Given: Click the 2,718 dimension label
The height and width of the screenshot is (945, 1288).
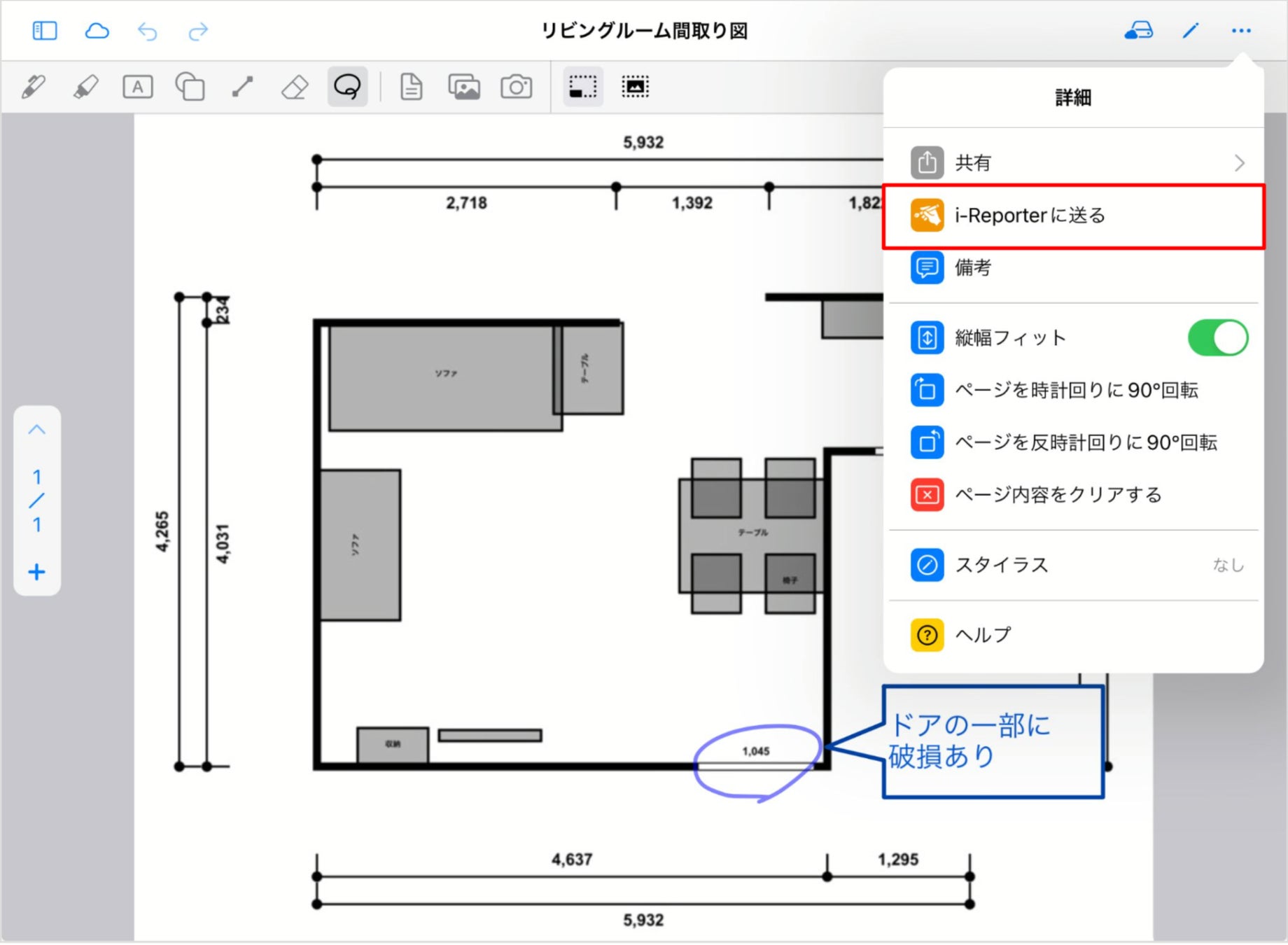Looking at the screenshot, I should (466, 203).
